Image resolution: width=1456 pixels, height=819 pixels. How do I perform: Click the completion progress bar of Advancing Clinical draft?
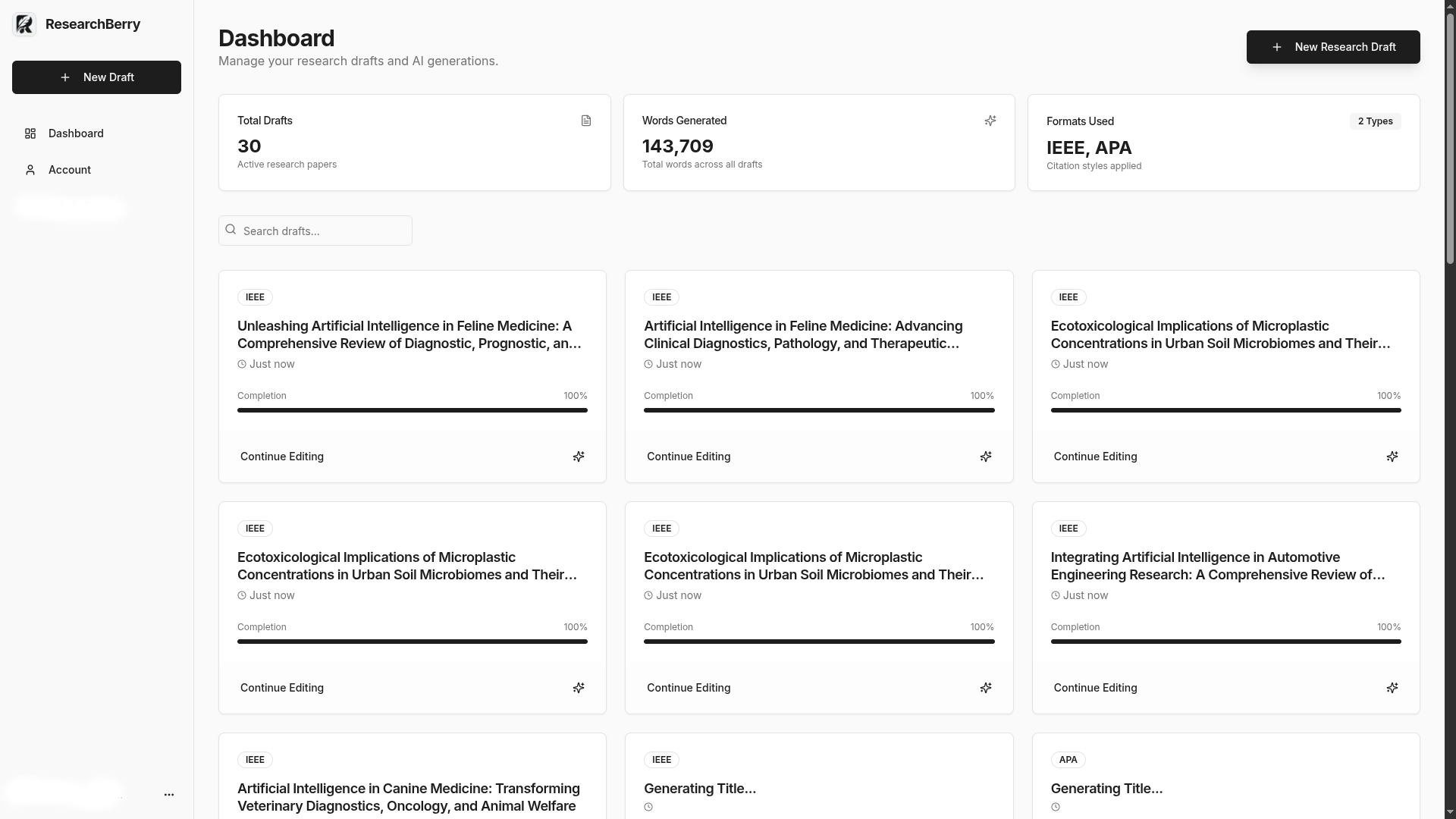coord(819,410)
